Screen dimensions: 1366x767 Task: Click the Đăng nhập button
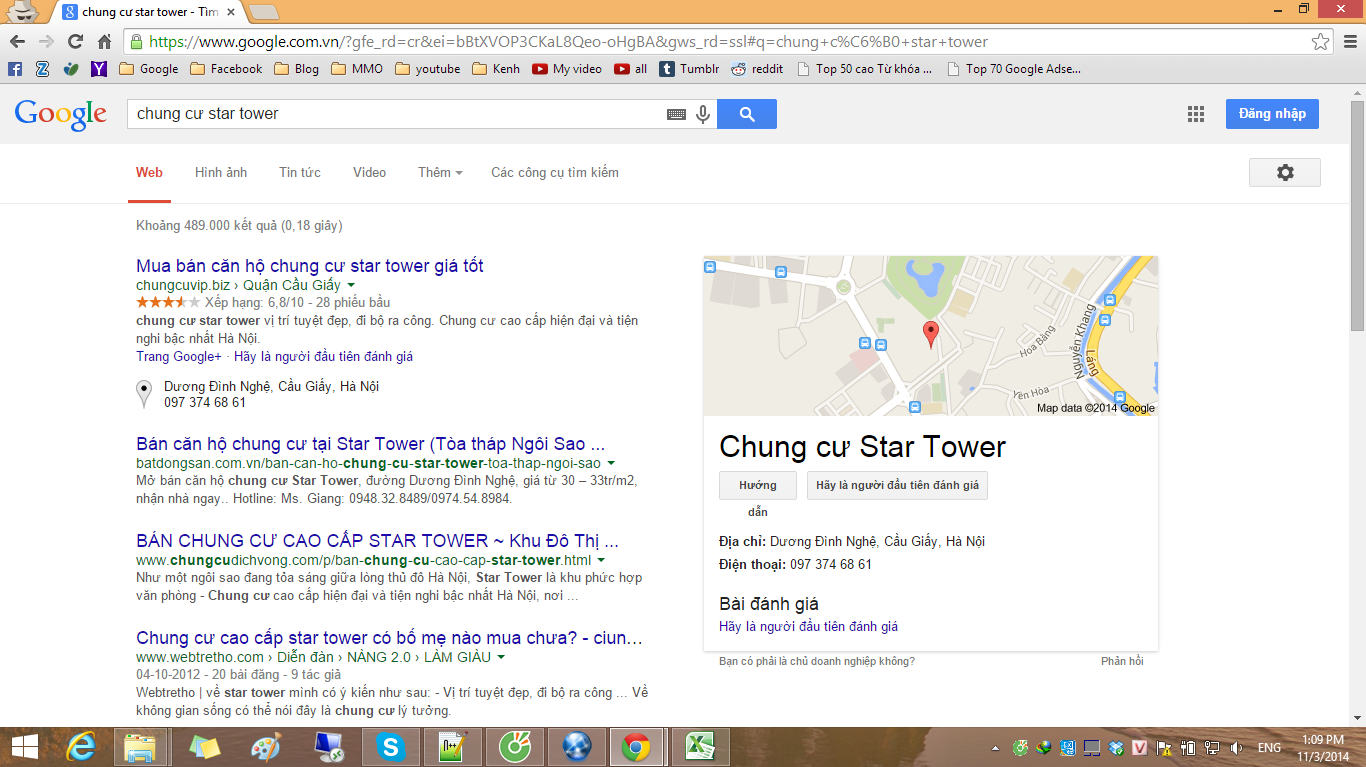(1272, 114)
